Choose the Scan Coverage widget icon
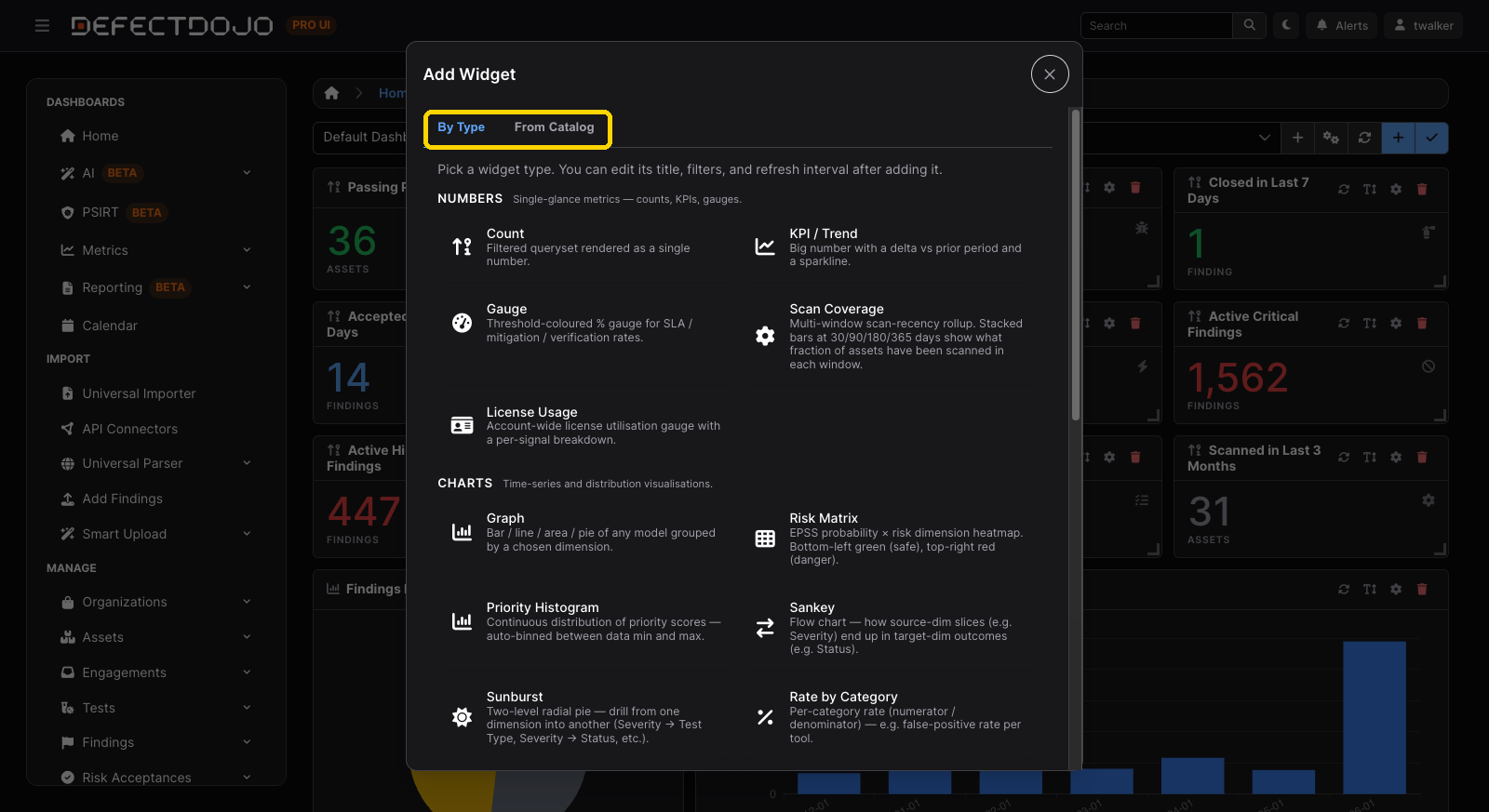Screen dimensions: 1489x812 point(765,336)
